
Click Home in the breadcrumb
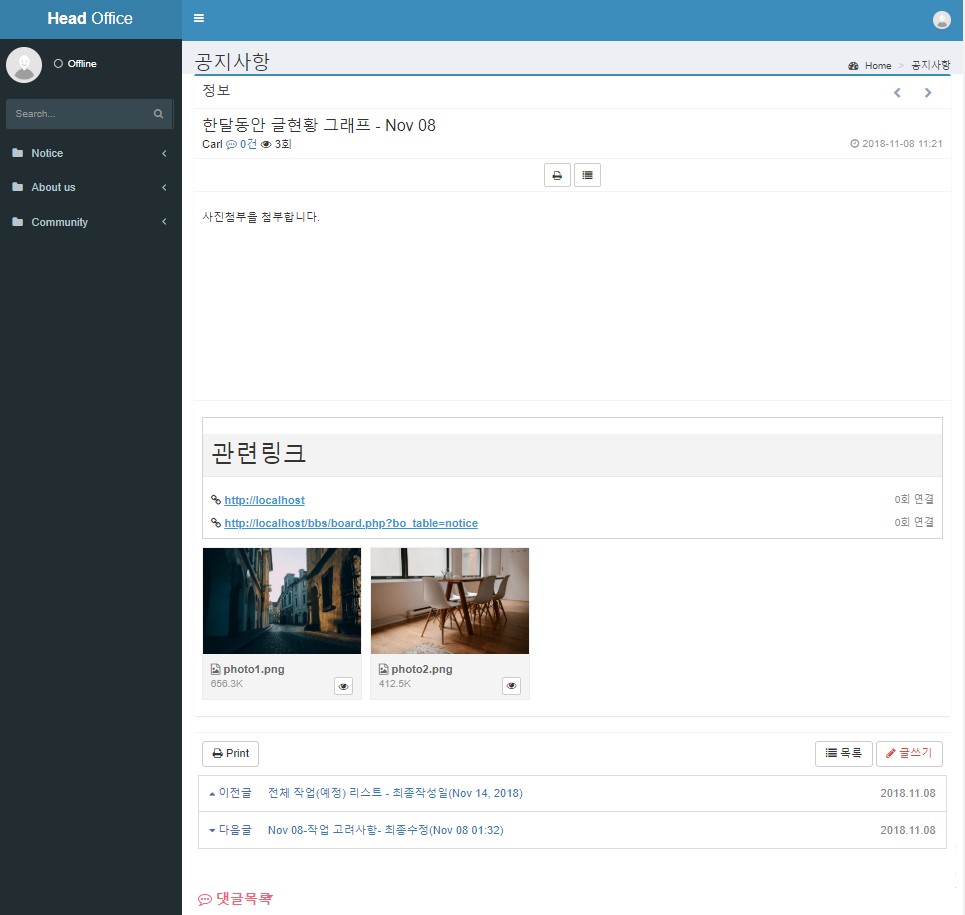click(877, 66)
